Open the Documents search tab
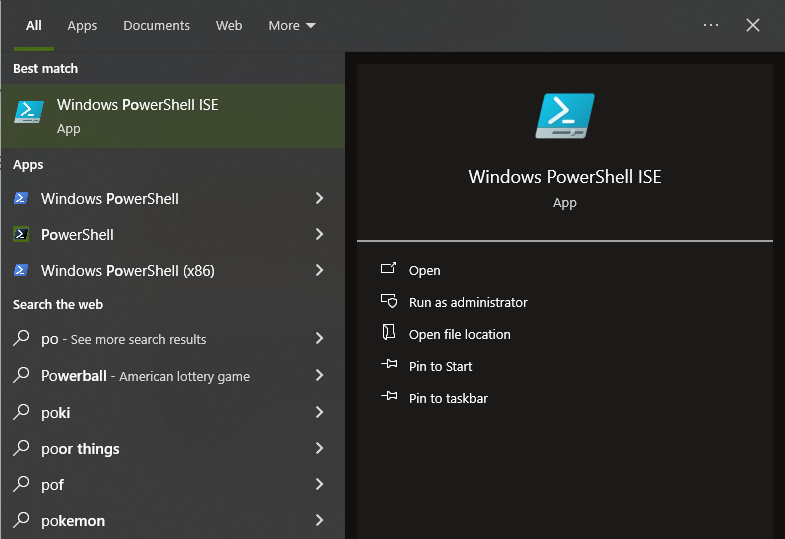 [x=156, y=26]
